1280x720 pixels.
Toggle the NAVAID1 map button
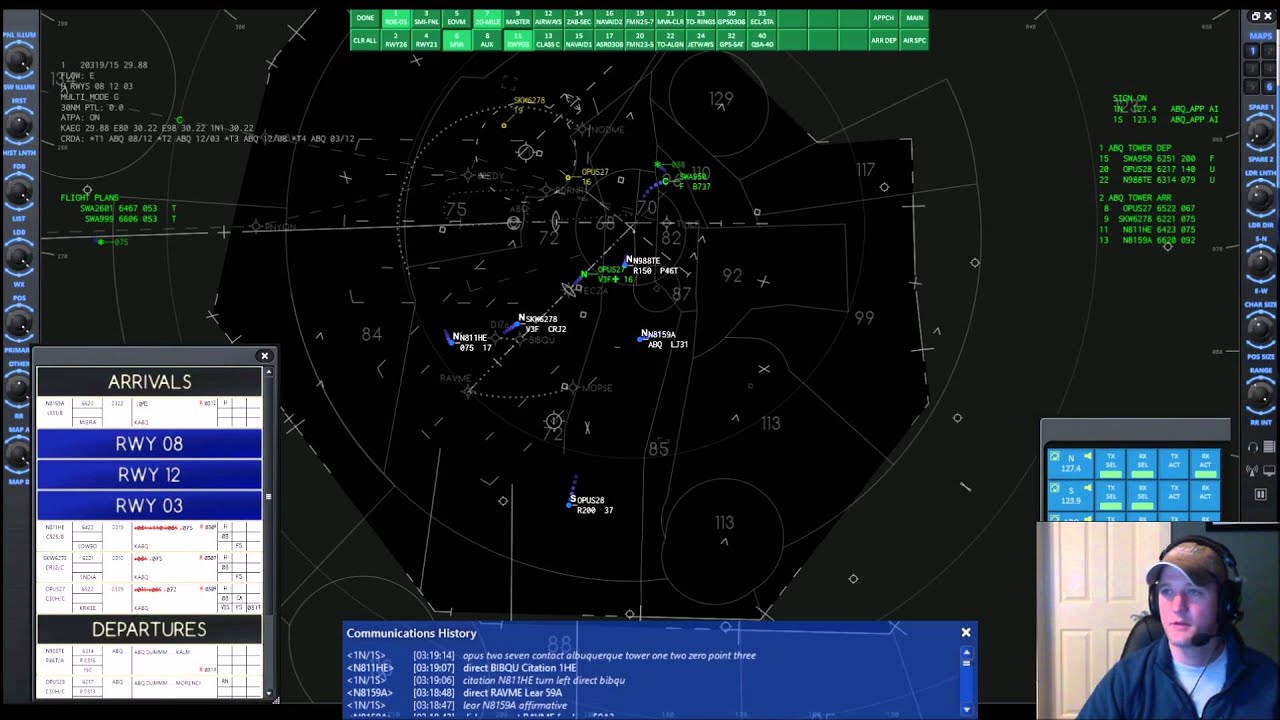[x=578, y=40]
